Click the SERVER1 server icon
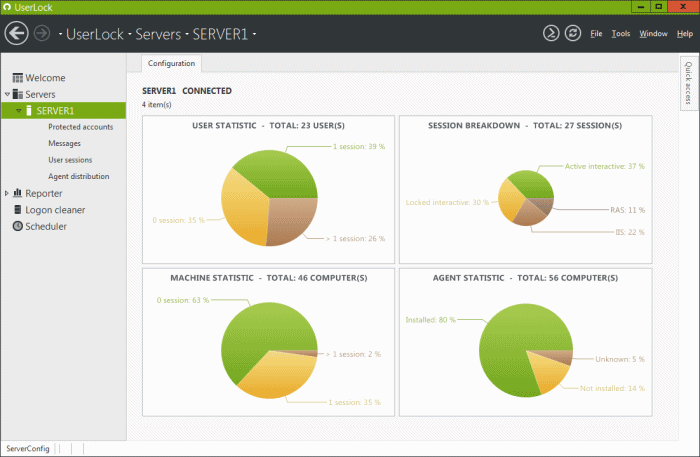 point(29,111)
